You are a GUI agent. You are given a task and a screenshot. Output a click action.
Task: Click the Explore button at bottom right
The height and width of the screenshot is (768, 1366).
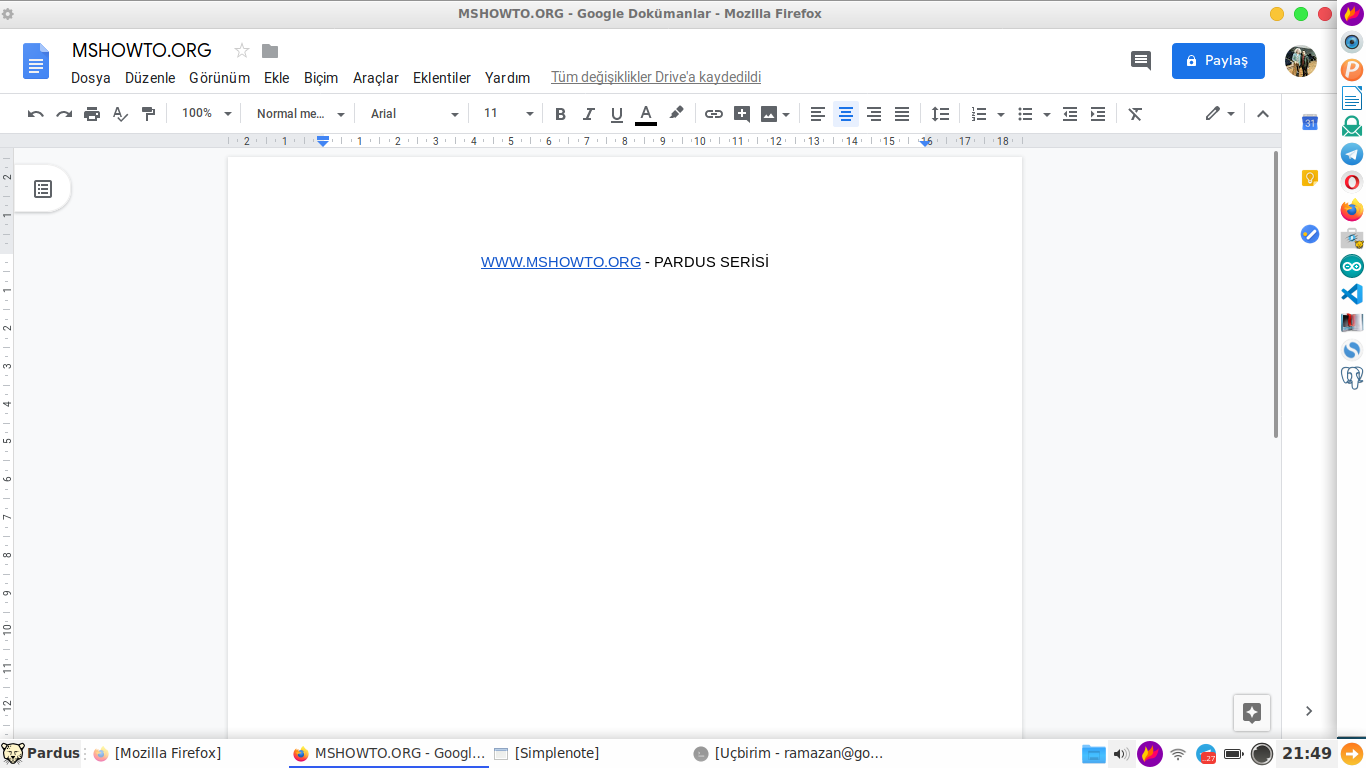click(x=1252, y=713)
